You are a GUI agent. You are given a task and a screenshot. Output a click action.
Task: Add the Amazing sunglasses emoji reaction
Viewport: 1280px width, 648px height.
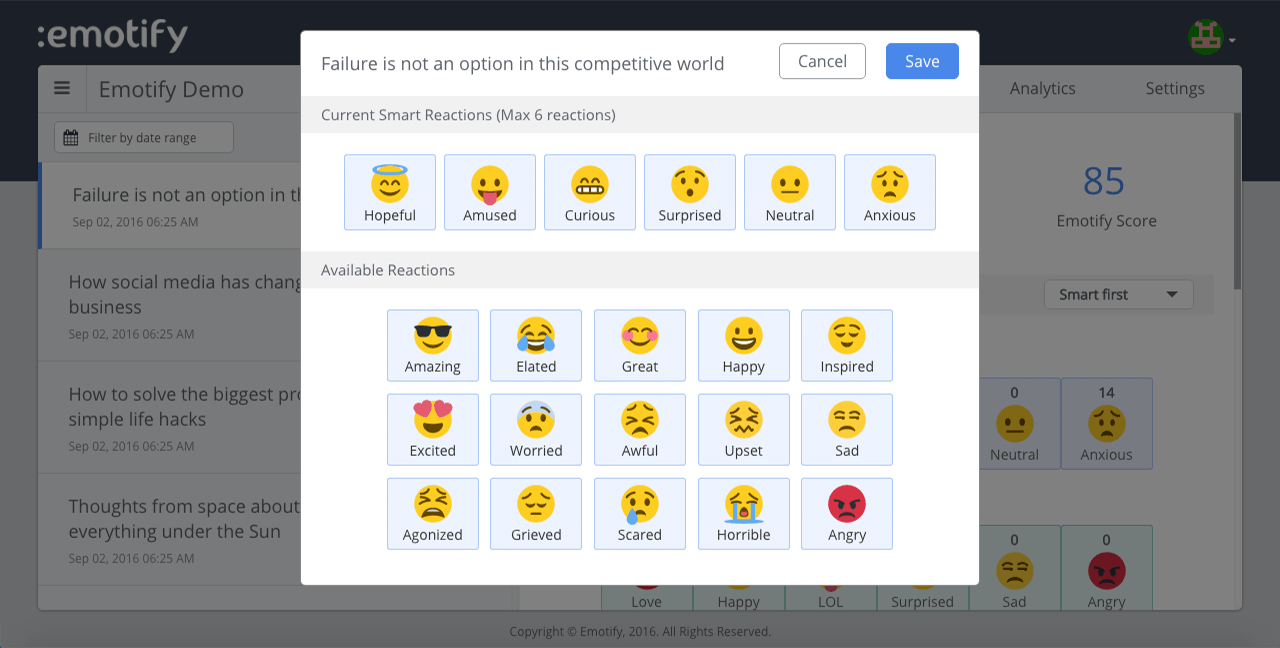point(432,345)
